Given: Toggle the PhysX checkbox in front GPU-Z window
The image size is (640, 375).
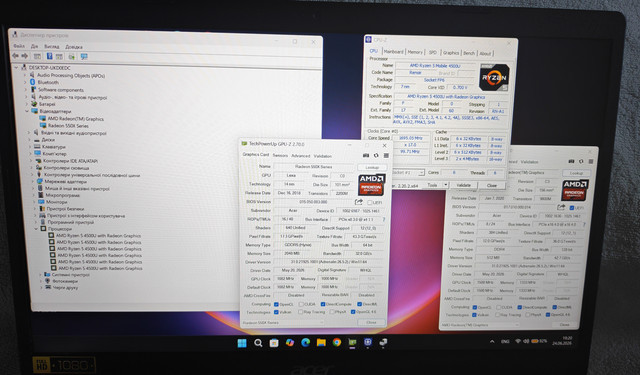Looking at the screenshot, I should [331, 312].
